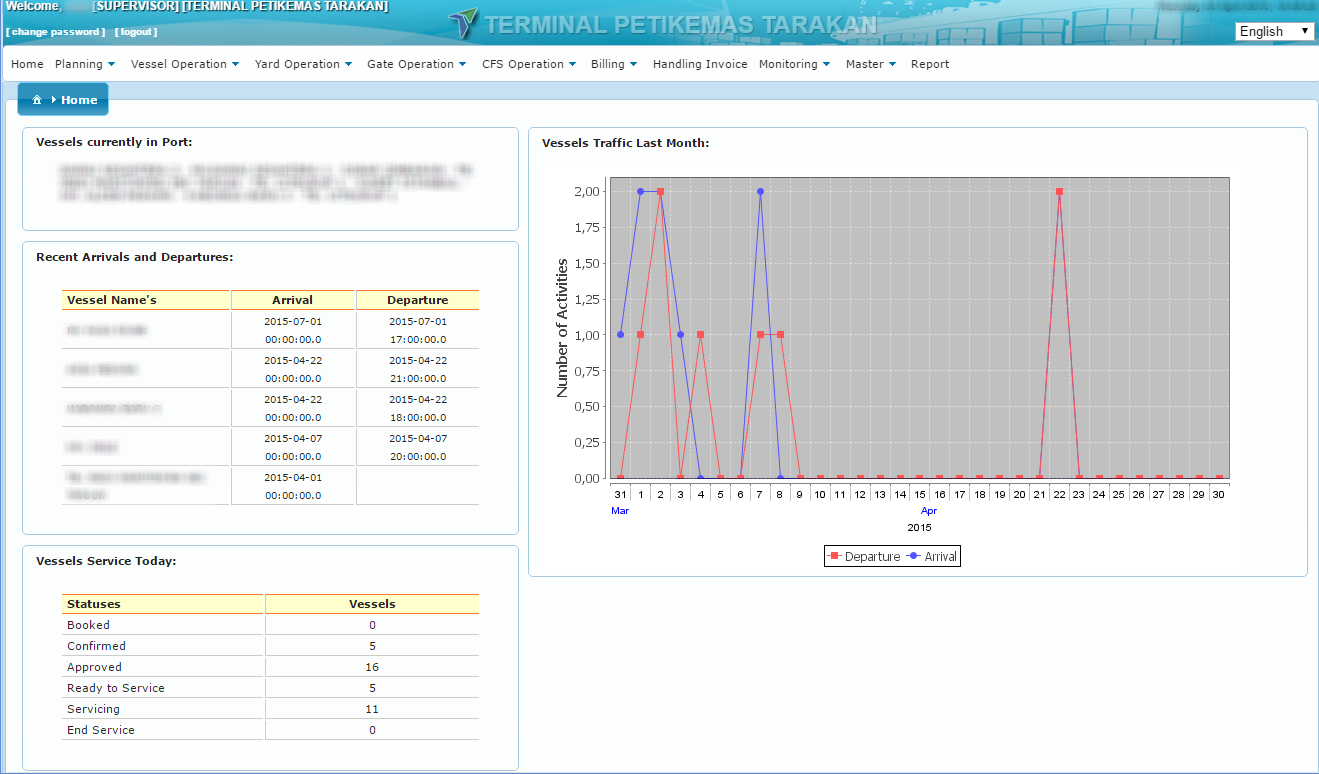Expand the Billing menu

[x=614, y=64]
